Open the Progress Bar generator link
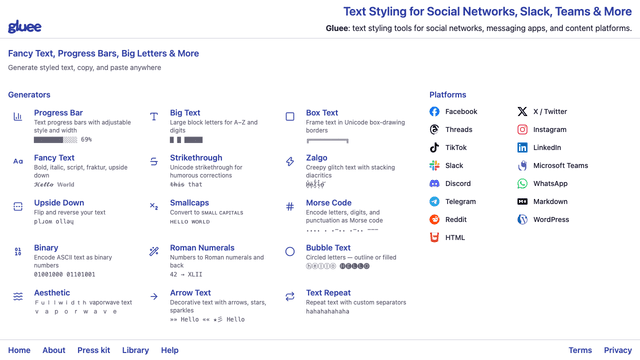The width and height of the screenshot is (640, 360). pos(58,113)
